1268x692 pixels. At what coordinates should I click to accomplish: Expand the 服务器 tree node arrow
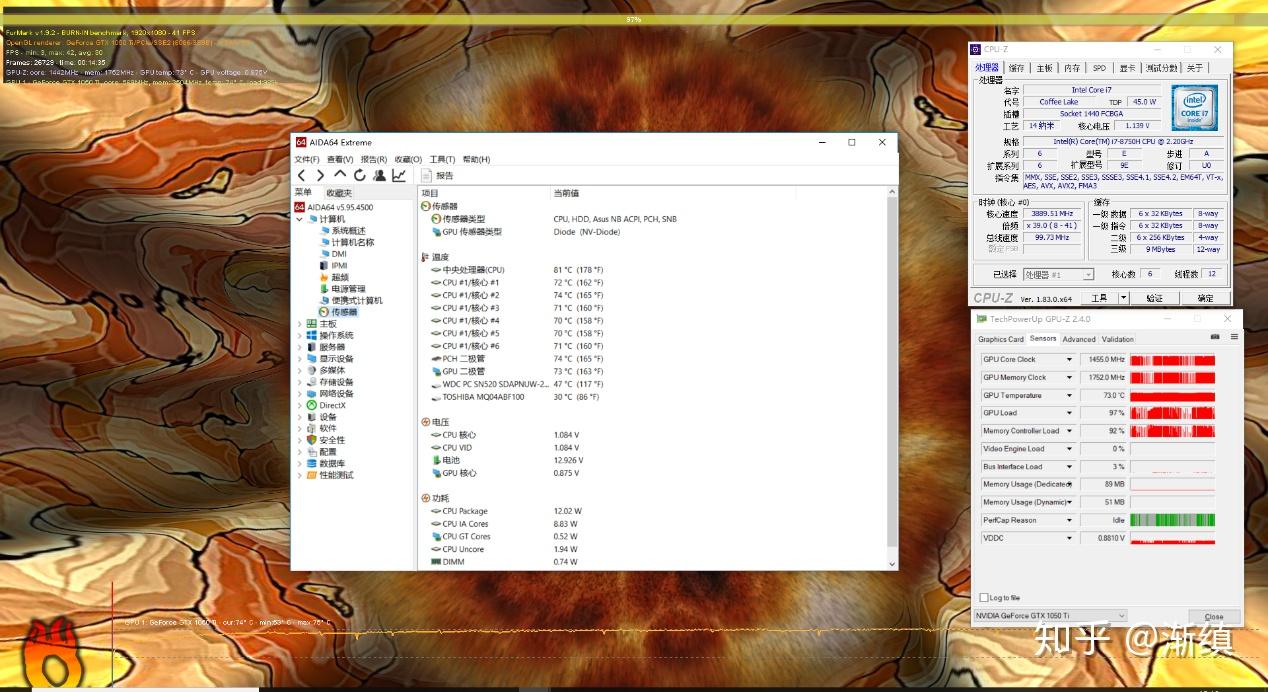coord(299,347)
